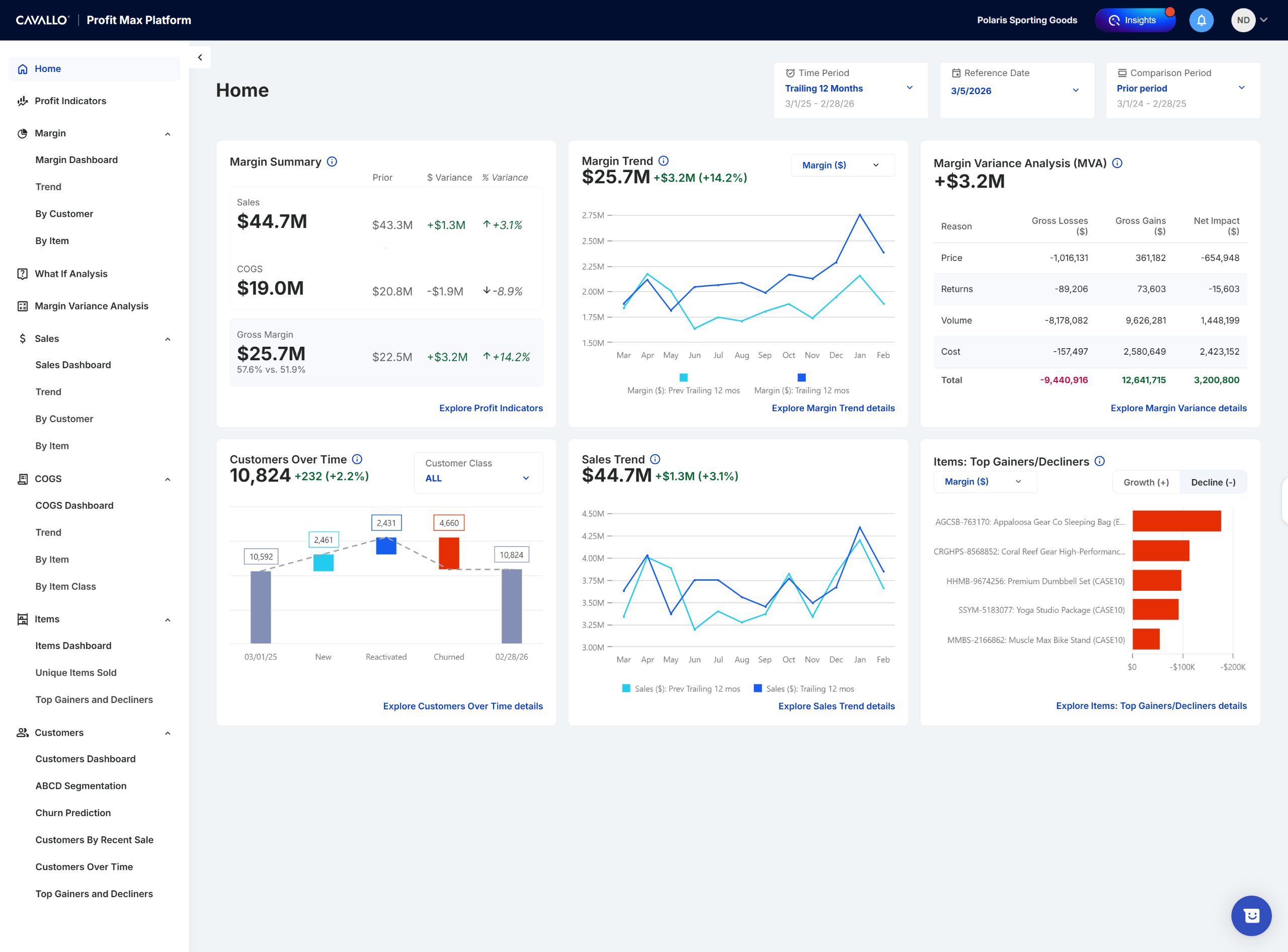Collapse the sidebar with the arrow icon
Image resolution: width=1288 pixels, height=952 pixels.
coord(200,57)
